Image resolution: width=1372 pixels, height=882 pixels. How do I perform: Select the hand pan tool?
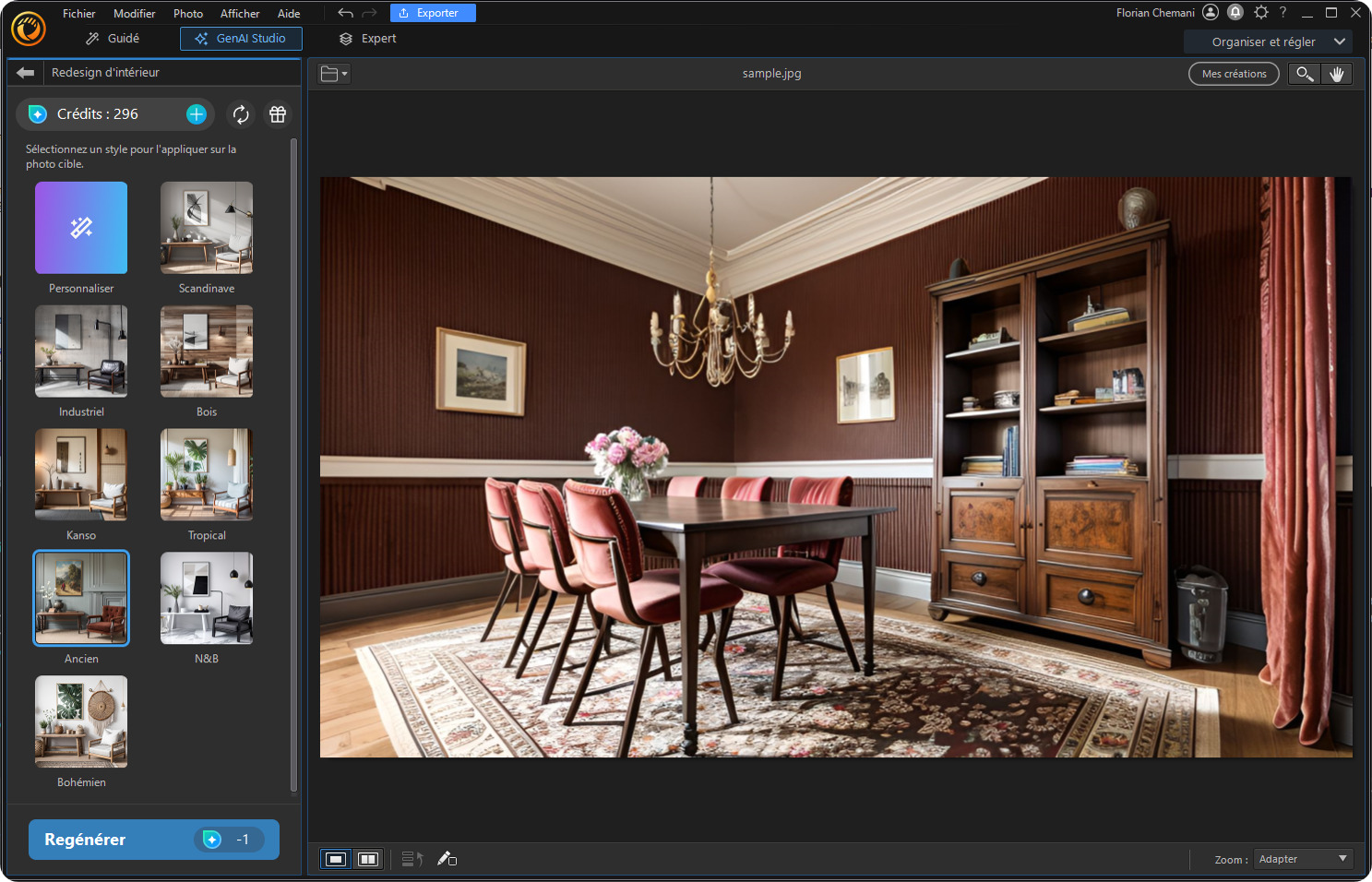coord(1338,74)
